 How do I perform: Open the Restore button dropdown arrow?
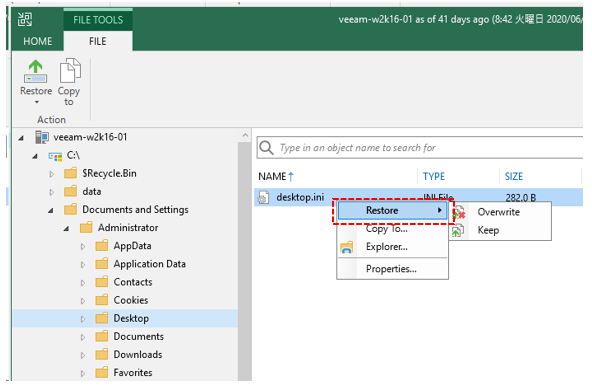(x=37, y=102)
